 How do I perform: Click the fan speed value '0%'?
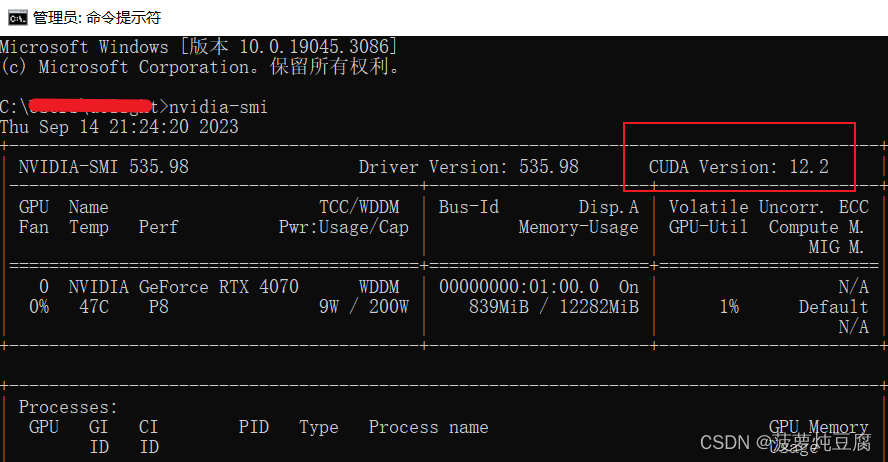point(39,307)
